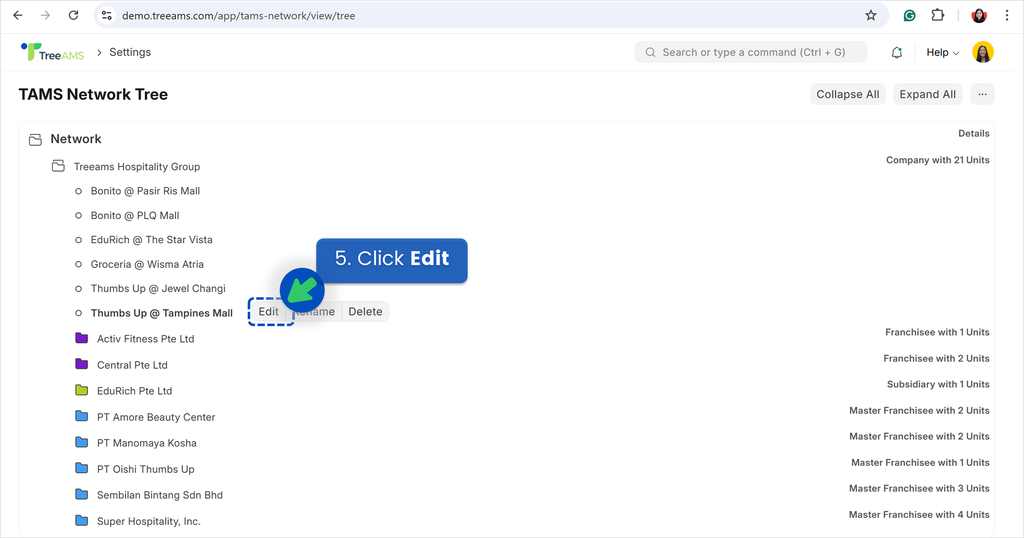Viewport: 1024px width, 538px height.
Task: Click the circle beside Bonito @ Pasir Ris Mall
Action: click(78, 191)
